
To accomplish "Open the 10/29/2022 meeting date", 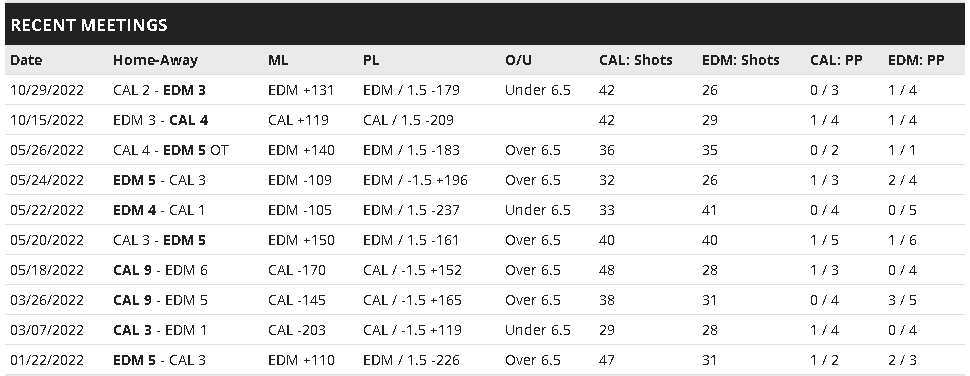I will pyautogui.click(x=47, y=90).
